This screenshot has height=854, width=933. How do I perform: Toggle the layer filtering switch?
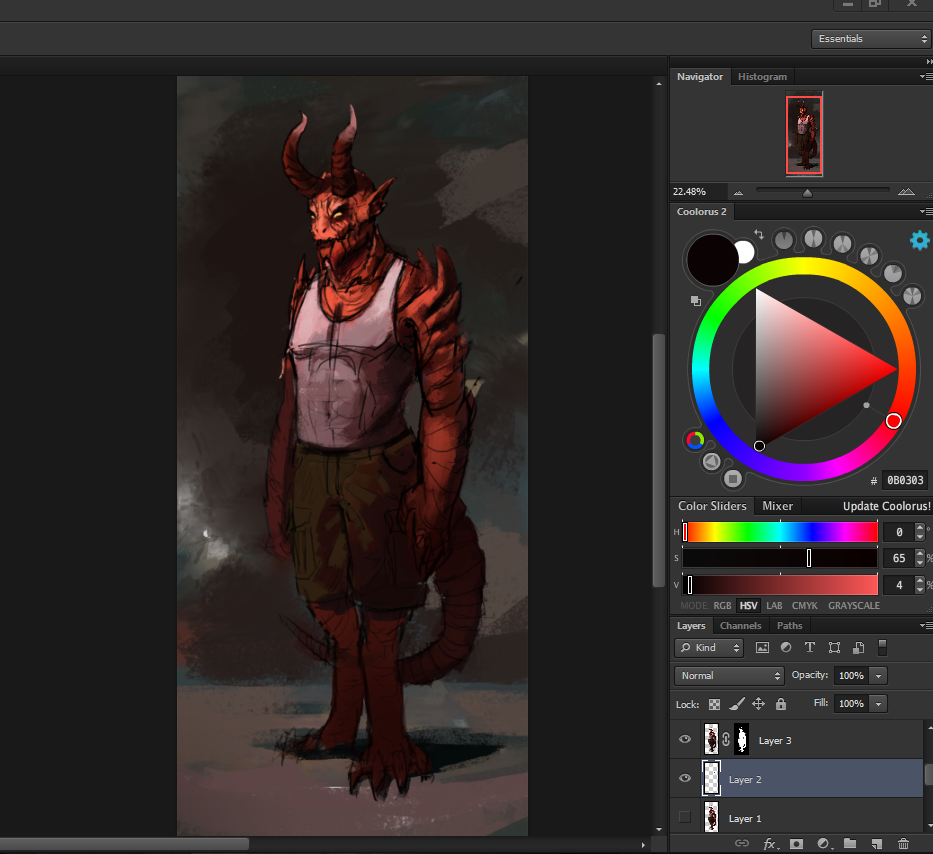(882, 647)
